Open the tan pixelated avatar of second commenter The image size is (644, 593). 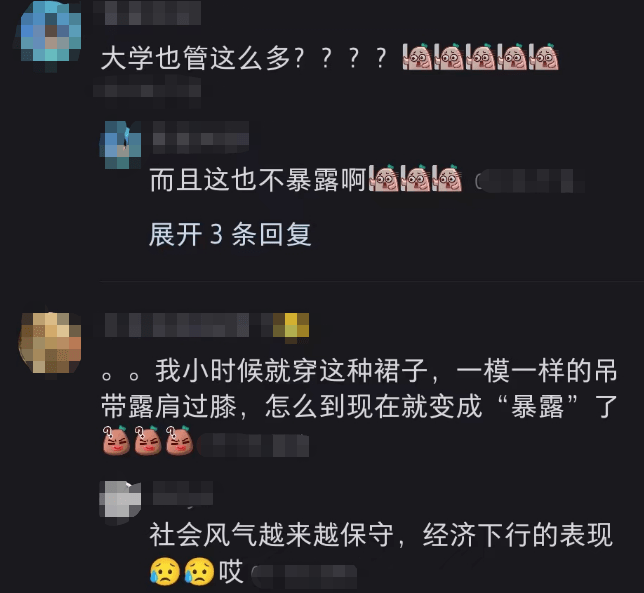pyautogui.click(x=50, y=342)
